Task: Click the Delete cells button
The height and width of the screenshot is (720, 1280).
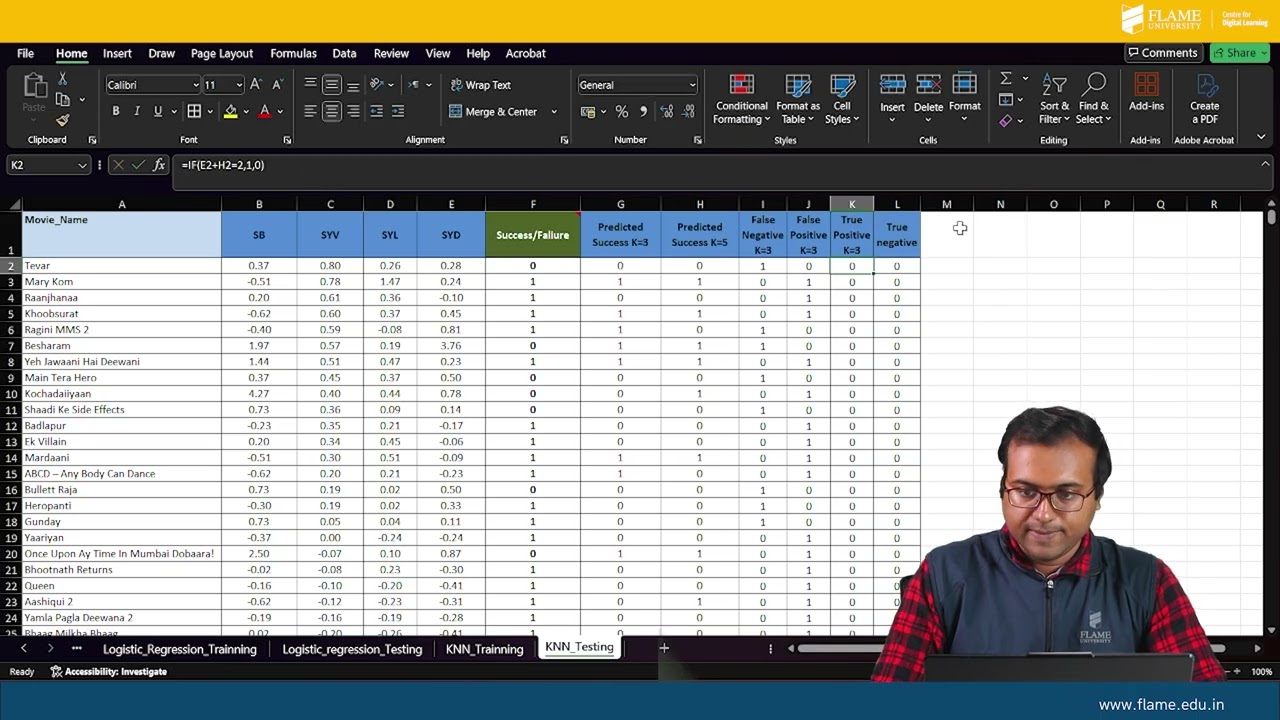Action: tap(928, 97)
